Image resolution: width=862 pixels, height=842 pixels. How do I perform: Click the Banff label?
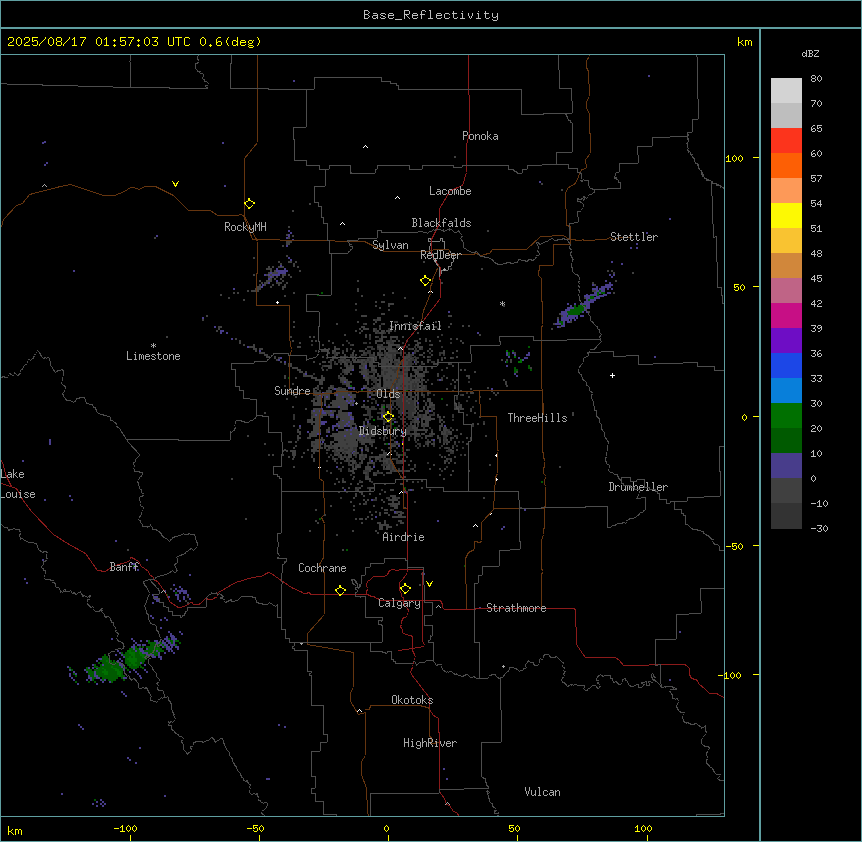click(124, 567)
